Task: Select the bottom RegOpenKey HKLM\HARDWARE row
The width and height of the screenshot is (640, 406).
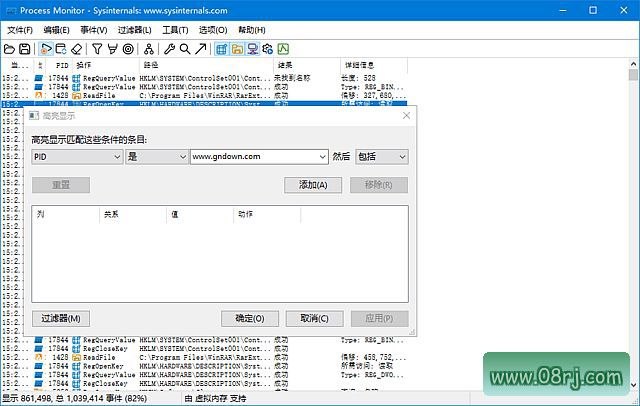Action: tap(204, 366)
